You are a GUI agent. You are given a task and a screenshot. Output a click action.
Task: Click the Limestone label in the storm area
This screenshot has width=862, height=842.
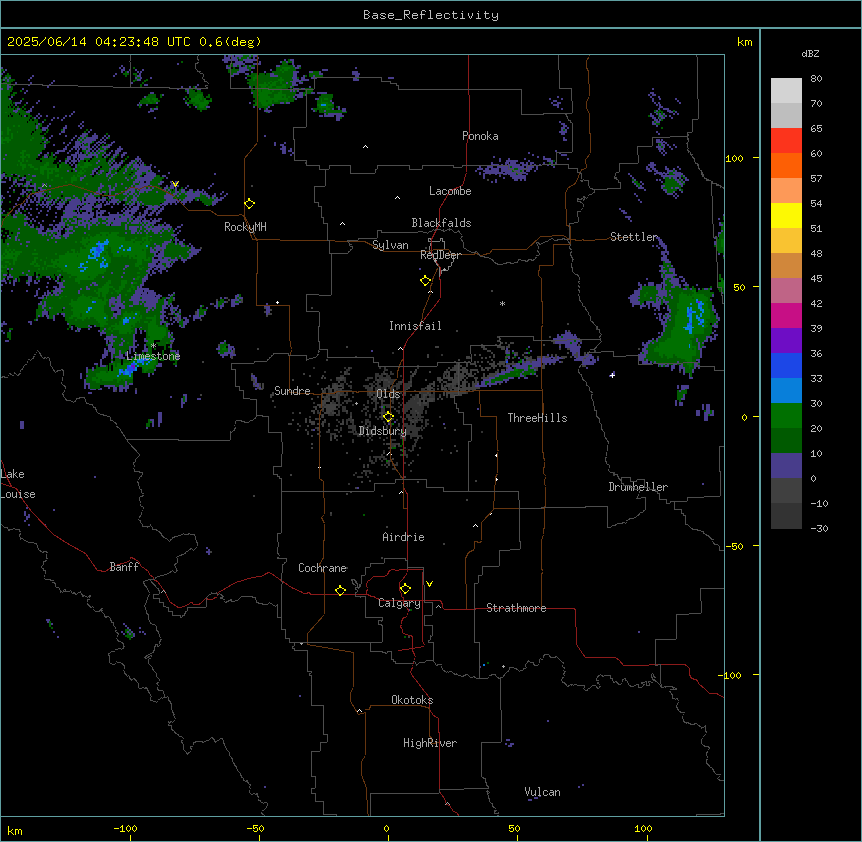153,356
